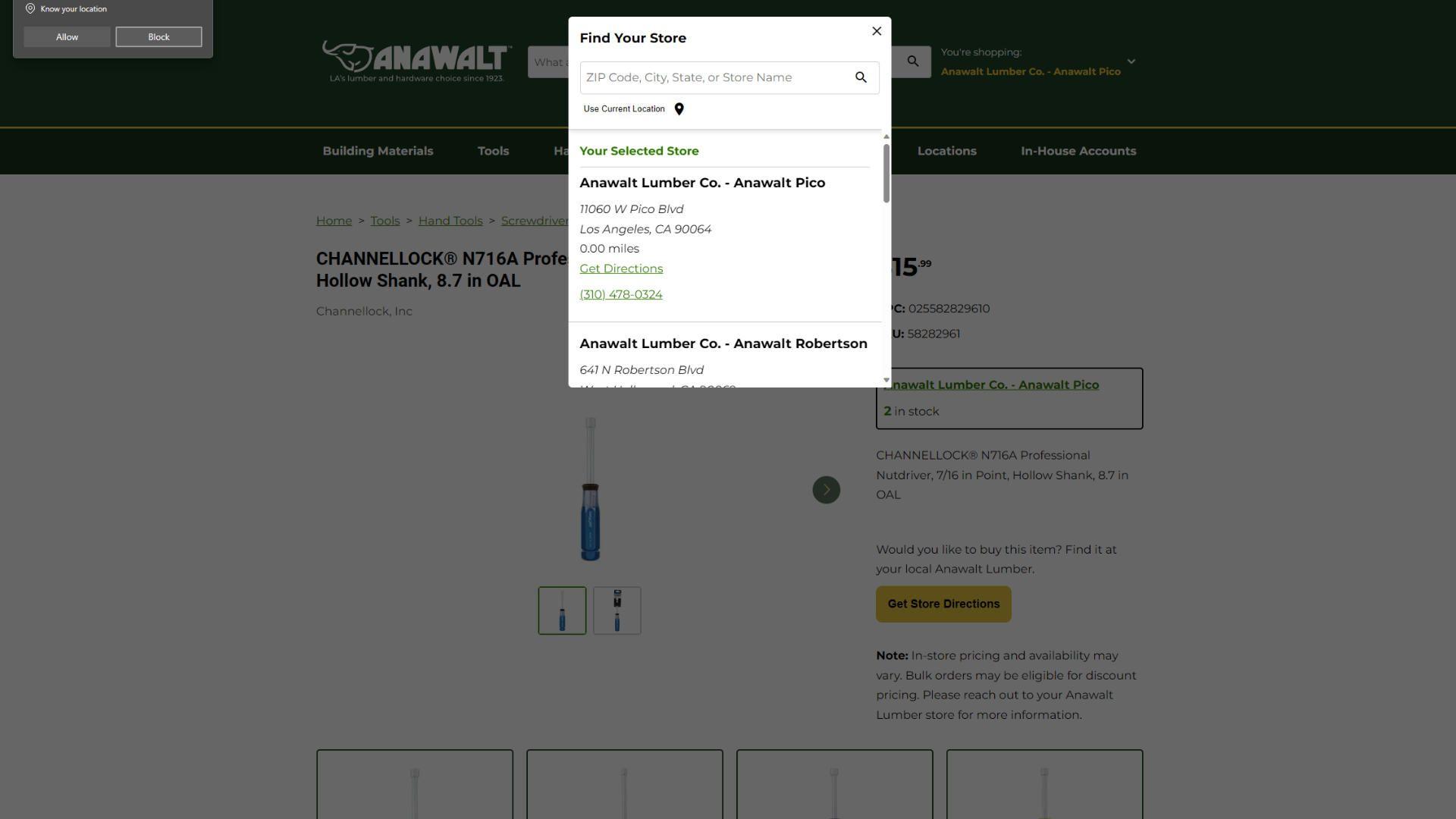Select Tools menu item

[493, 151]
